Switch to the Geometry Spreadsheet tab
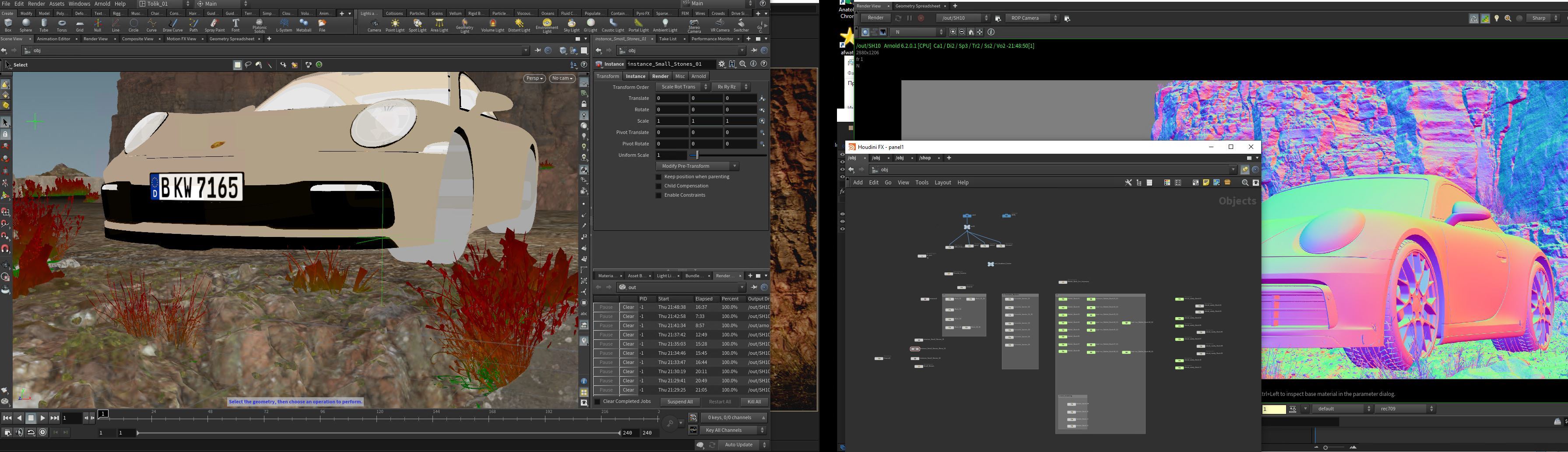 point(231,39)
